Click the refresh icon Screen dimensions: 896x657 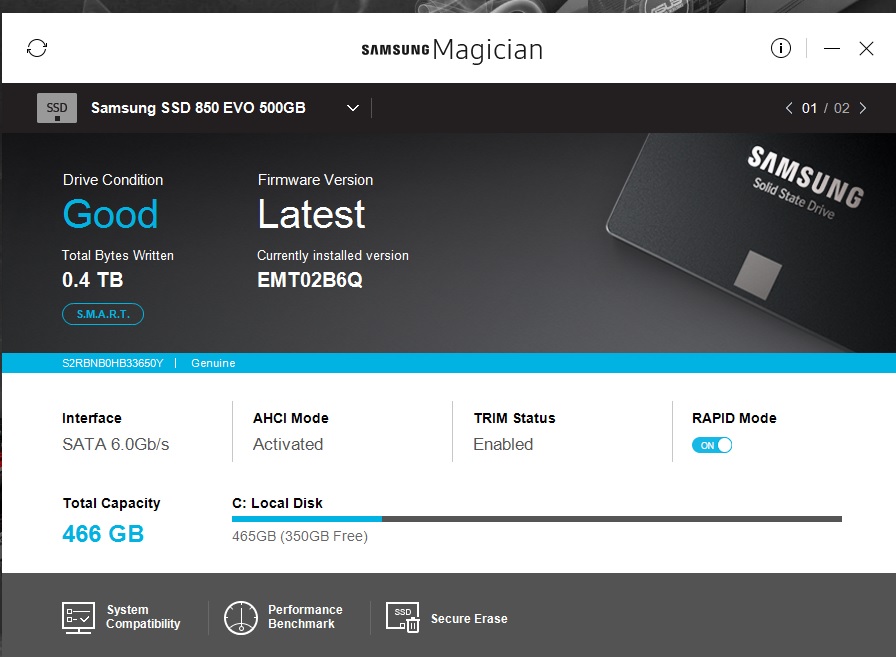(37, 49)
